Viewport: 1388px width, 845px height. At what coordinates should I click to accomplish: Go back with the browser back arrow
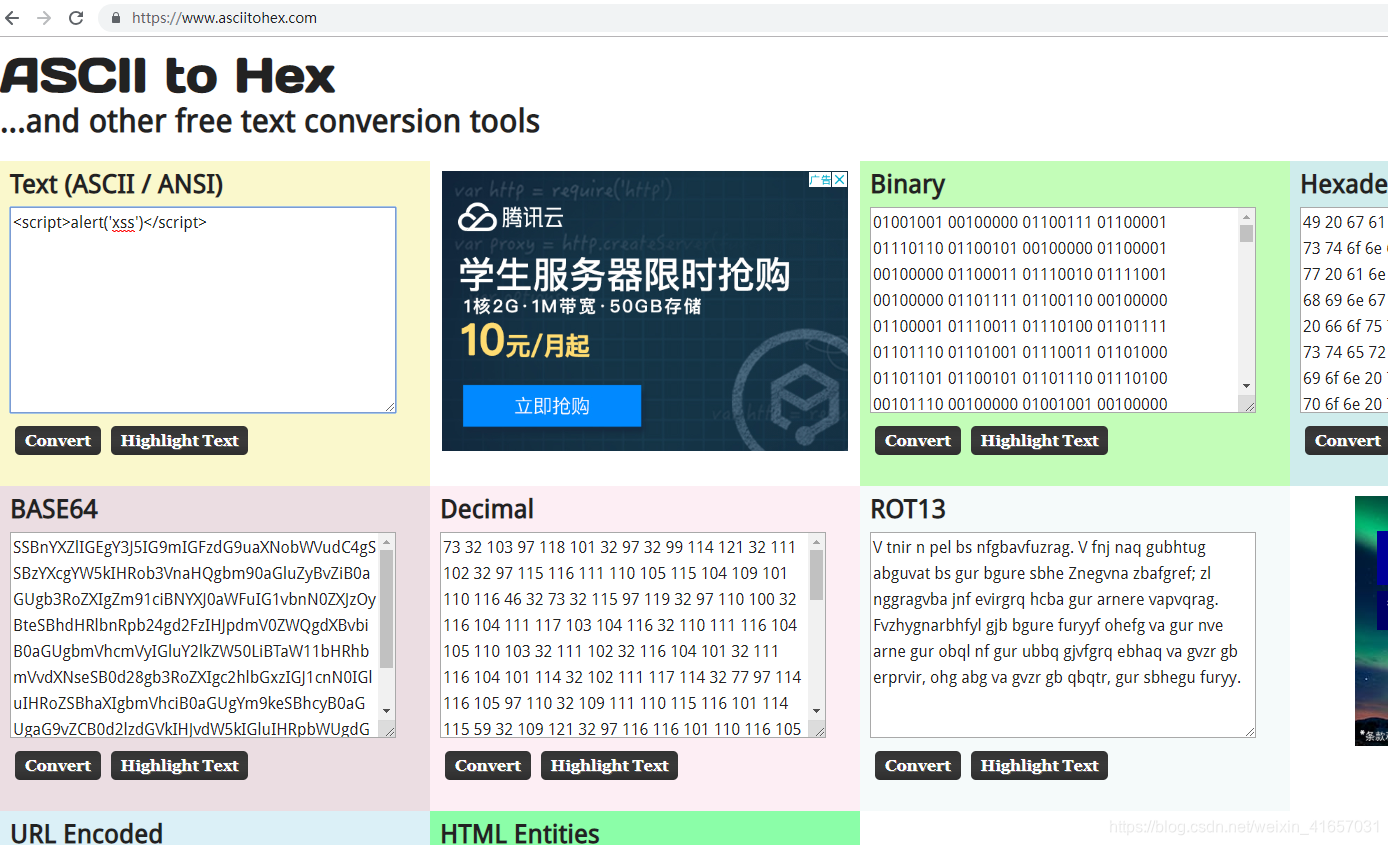(x=13, y=18)
